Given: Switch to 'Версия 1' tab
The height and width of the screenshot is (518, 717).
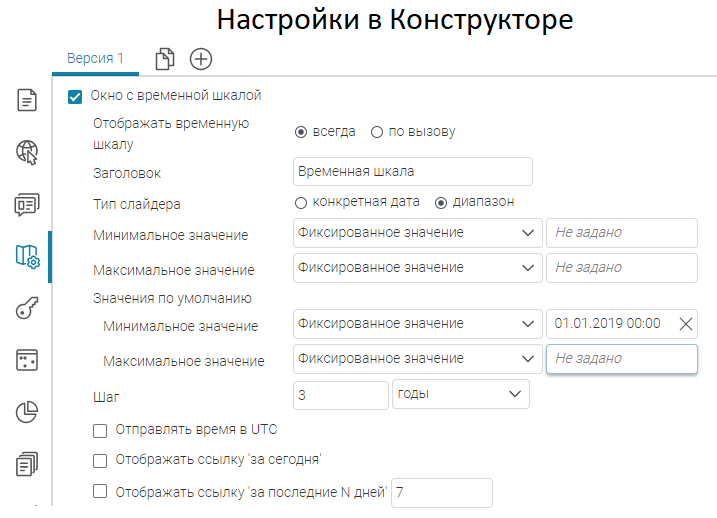Looking at the screenshot, I should click(95, 58).
